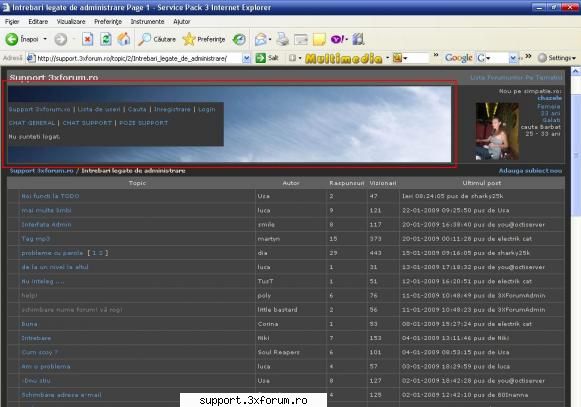581x407 pixels.
Task: Click the profile photo thumbnail
Action: [497, 131]
